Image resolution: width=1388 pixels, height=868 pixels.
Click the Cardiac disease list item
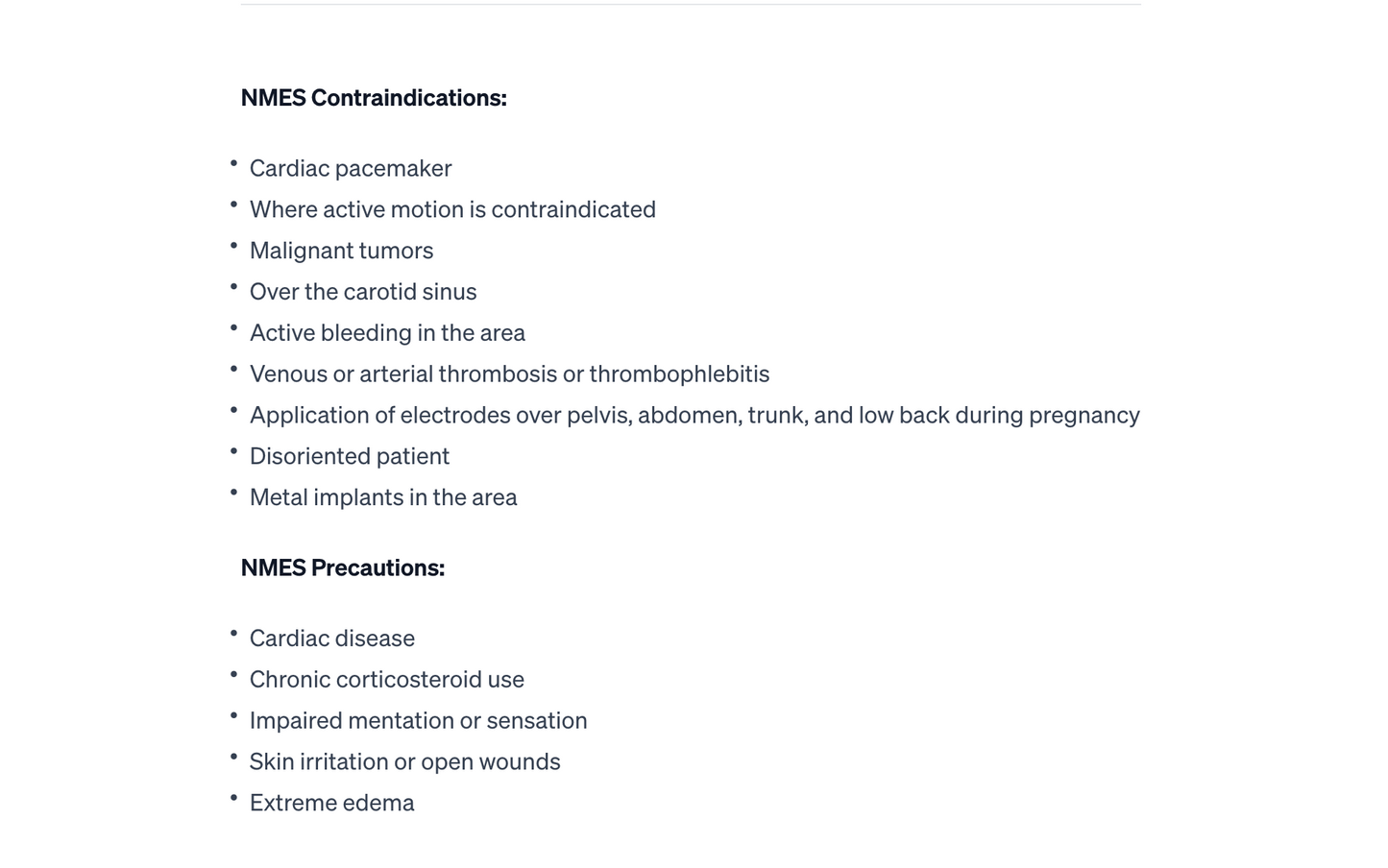332,639
